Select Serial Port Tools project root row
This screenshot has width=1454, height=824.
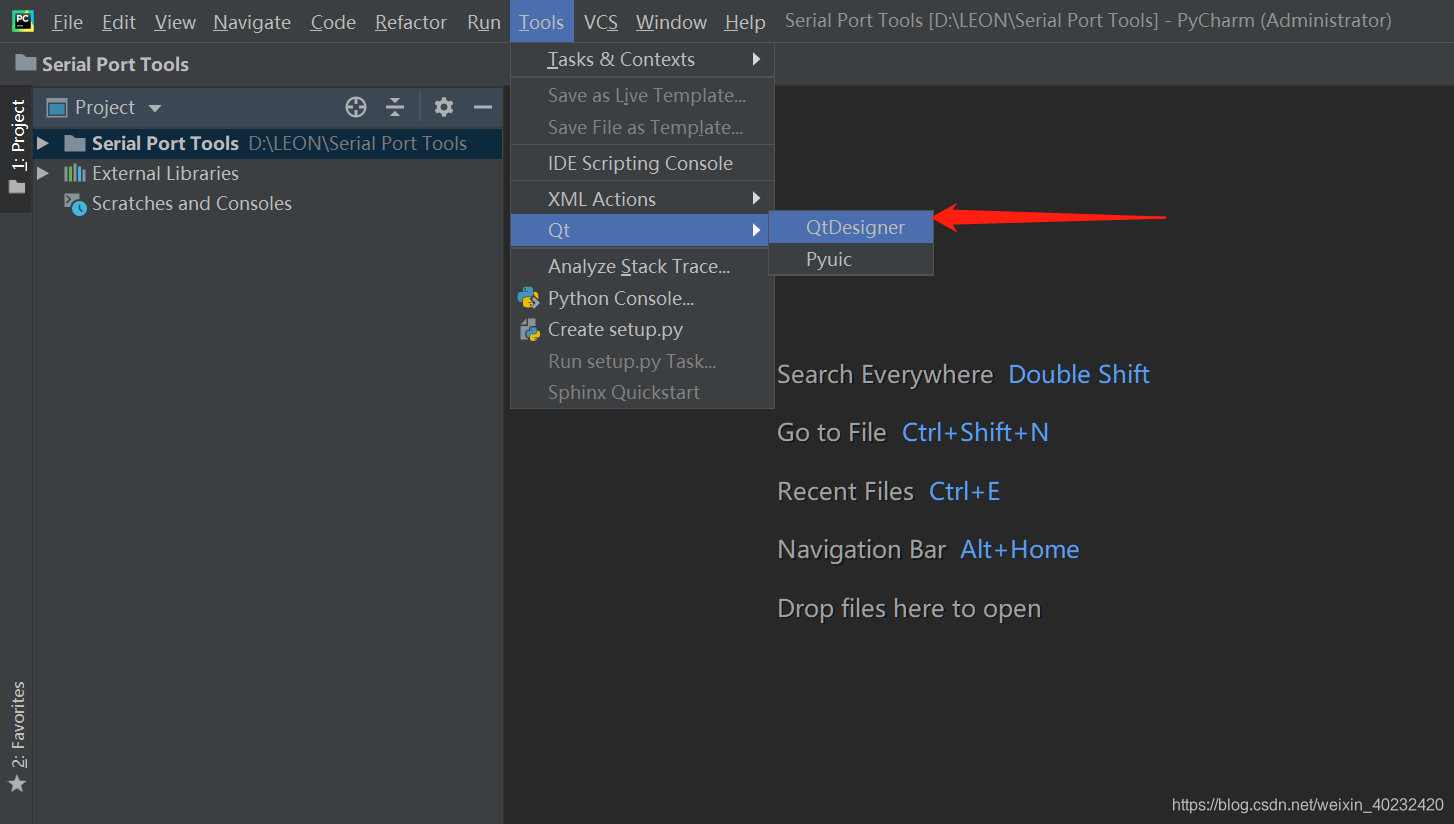[x=267, y=143]
